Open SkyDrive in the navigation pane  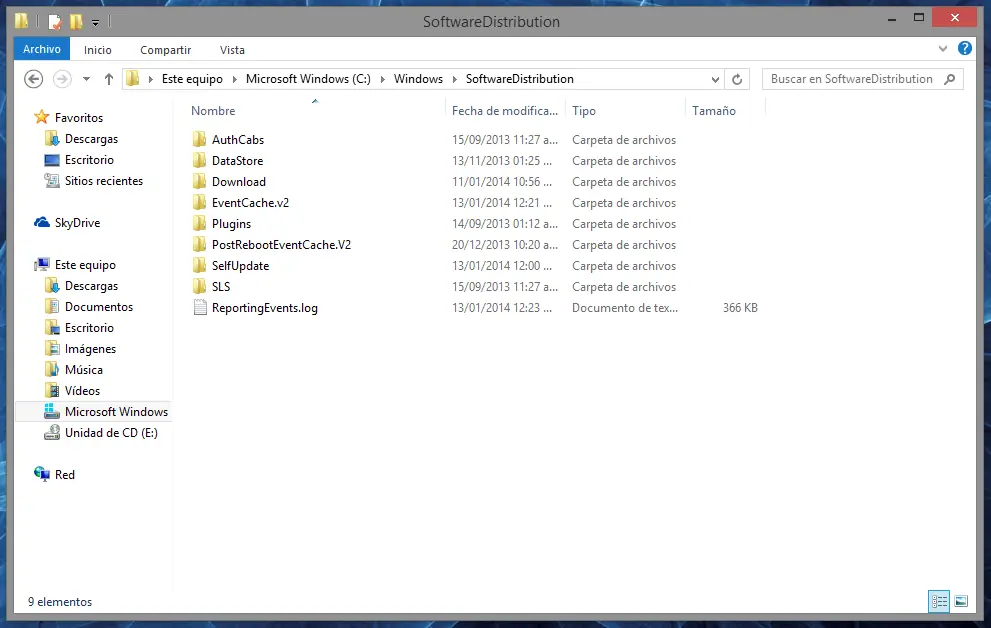click(x=77, y=222)
